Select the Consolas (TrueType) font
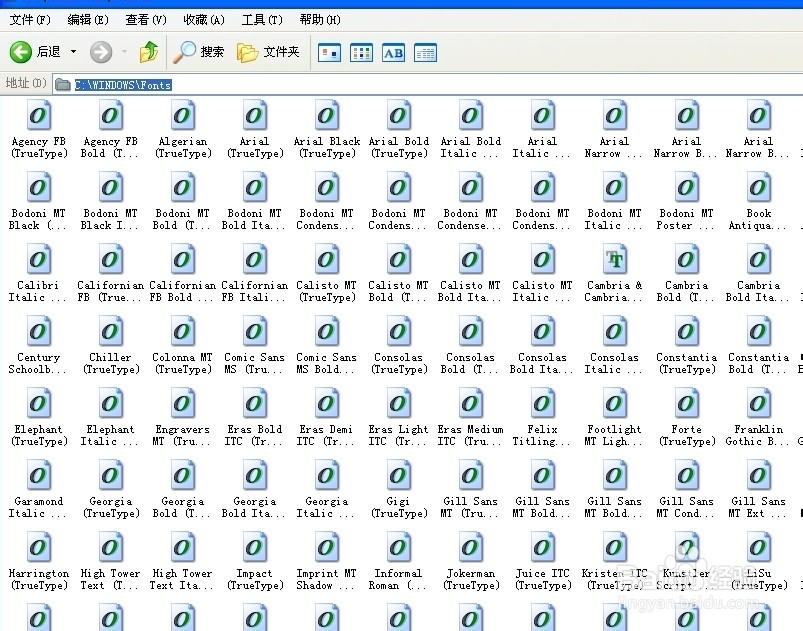 click(398, 345)
